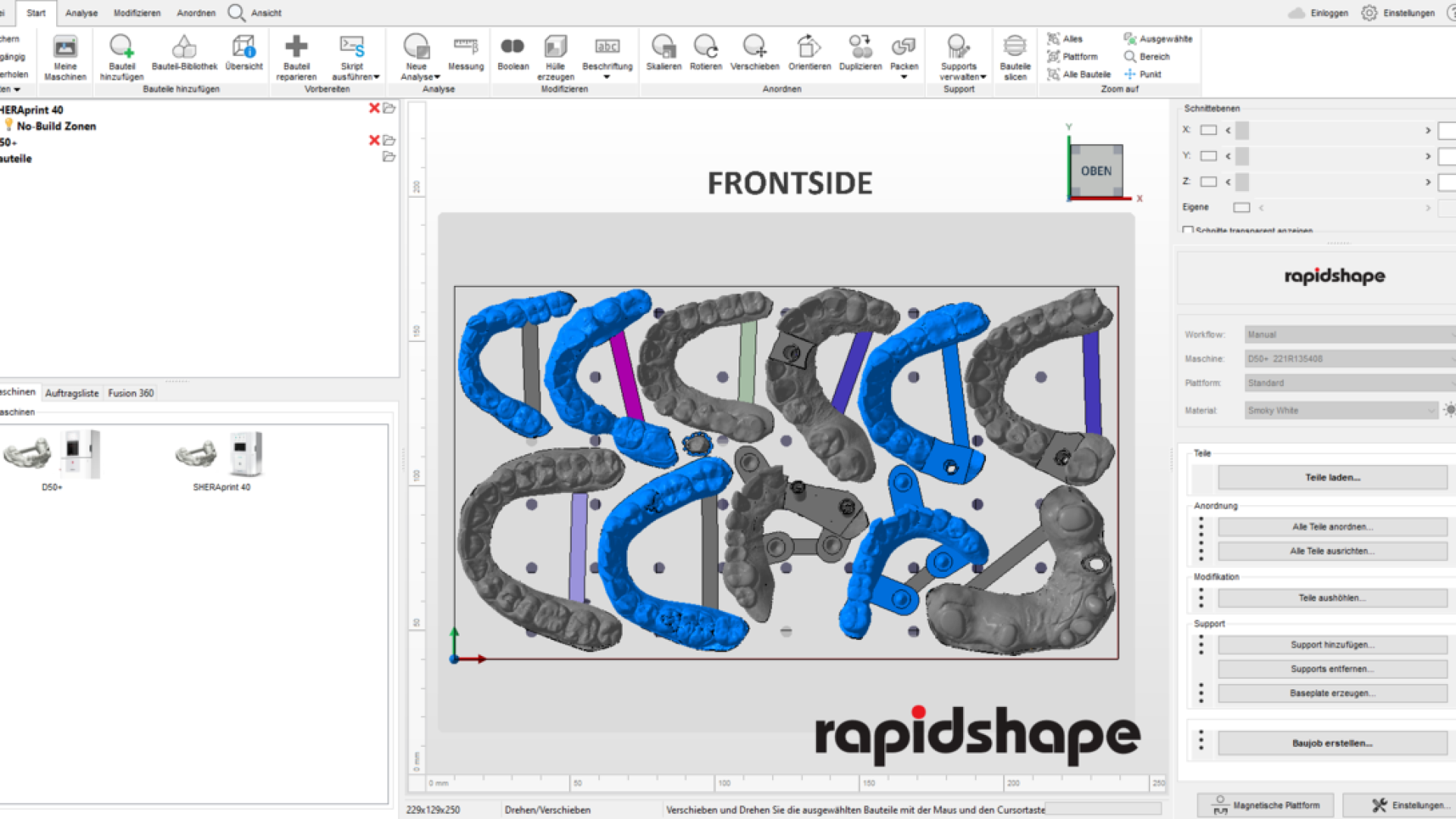The image size is (1456, 819).
Task: Open Einstellungen in the top-right corner
Action: (1398, 13)
